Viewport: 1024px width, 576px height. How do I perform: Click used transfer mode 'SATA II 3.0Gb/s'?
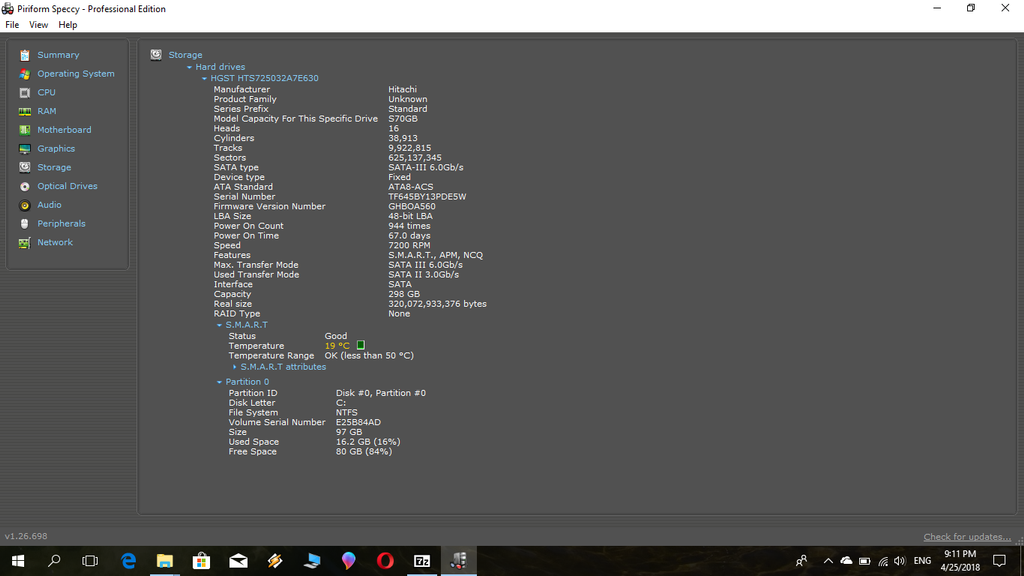coord(423,275)
